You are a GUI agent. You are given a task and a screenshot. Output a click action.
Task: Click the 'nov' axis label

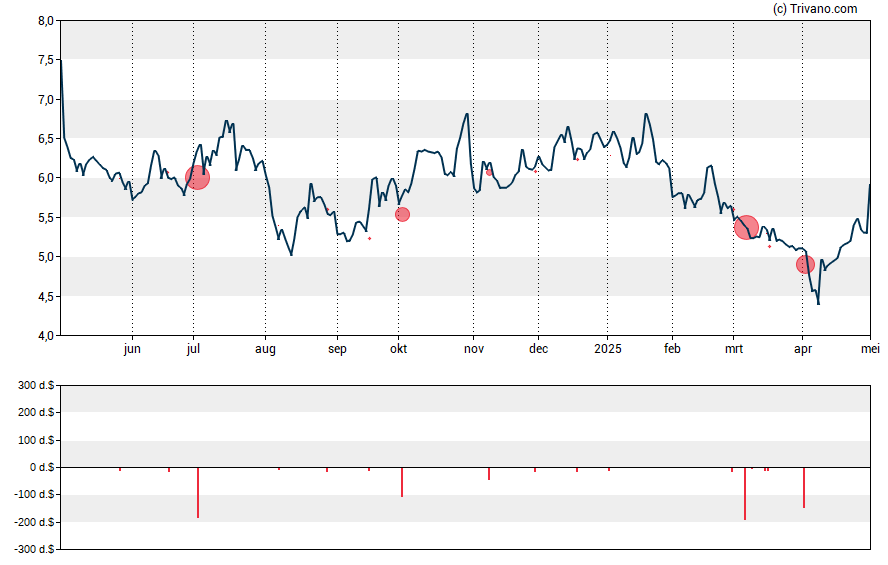pyautogui.click(x=474, y=349)
